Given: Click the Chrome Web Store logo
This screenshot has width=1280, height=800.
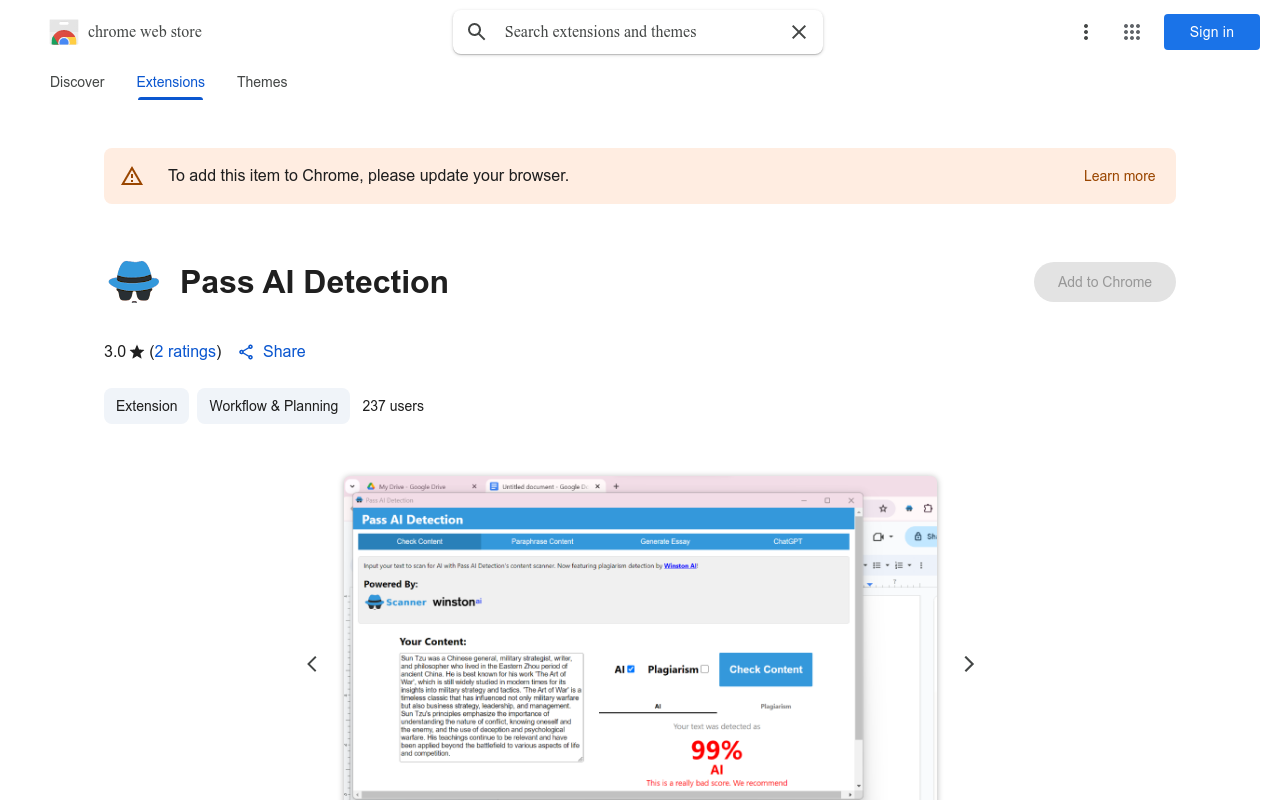Looking at the screenshot, I should click(64, 32).
